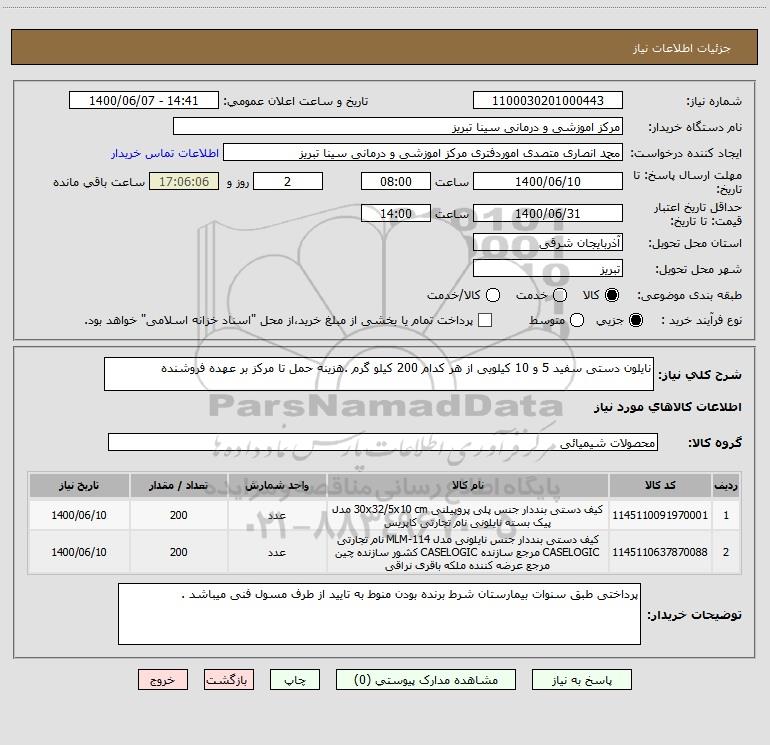Screen dimensions: 770x745
Task: Click announcement date field 1400/06/07 - 14:41
Action: tap(144, 100)
